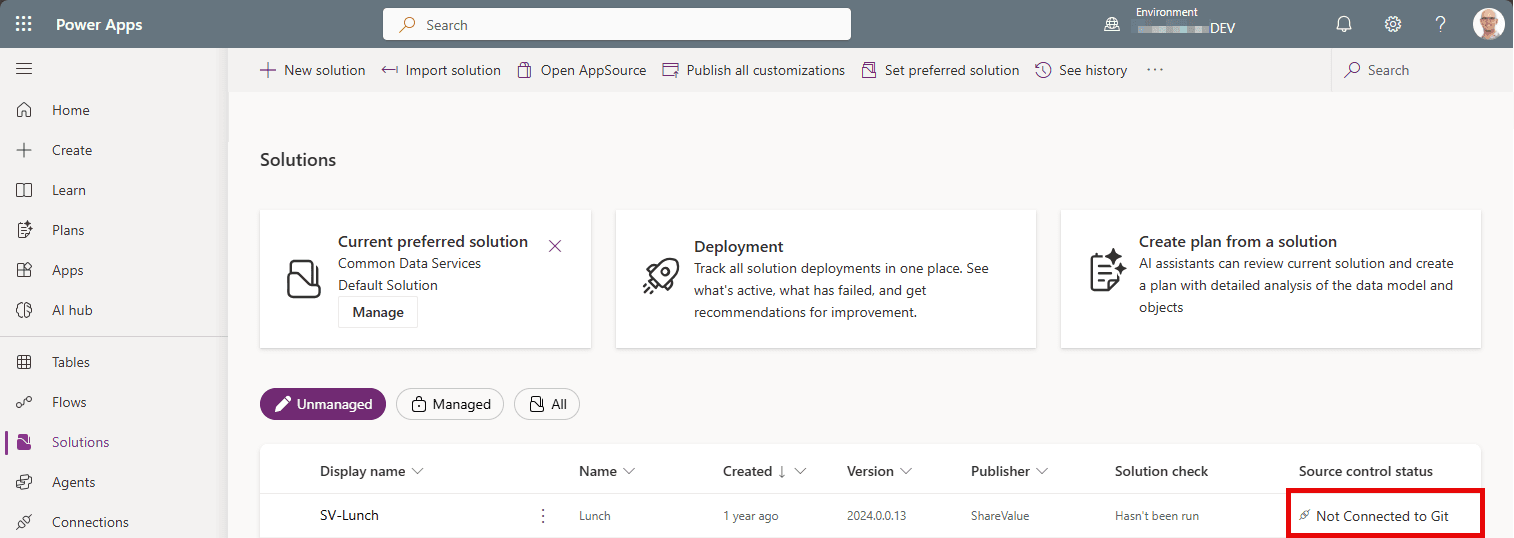Select the Unmanaged filter tab
1514x538 pixels.
point(323,404)
